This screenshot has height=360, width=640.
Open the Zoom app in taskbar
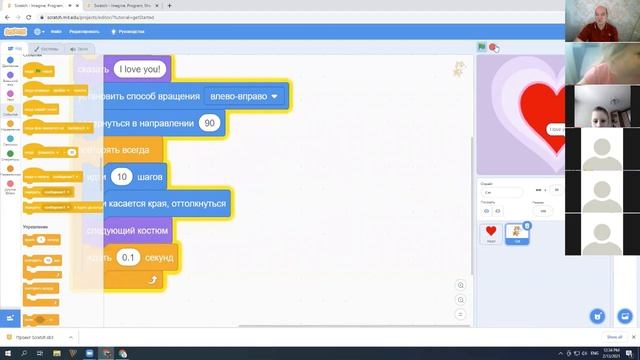coord(89,353)
